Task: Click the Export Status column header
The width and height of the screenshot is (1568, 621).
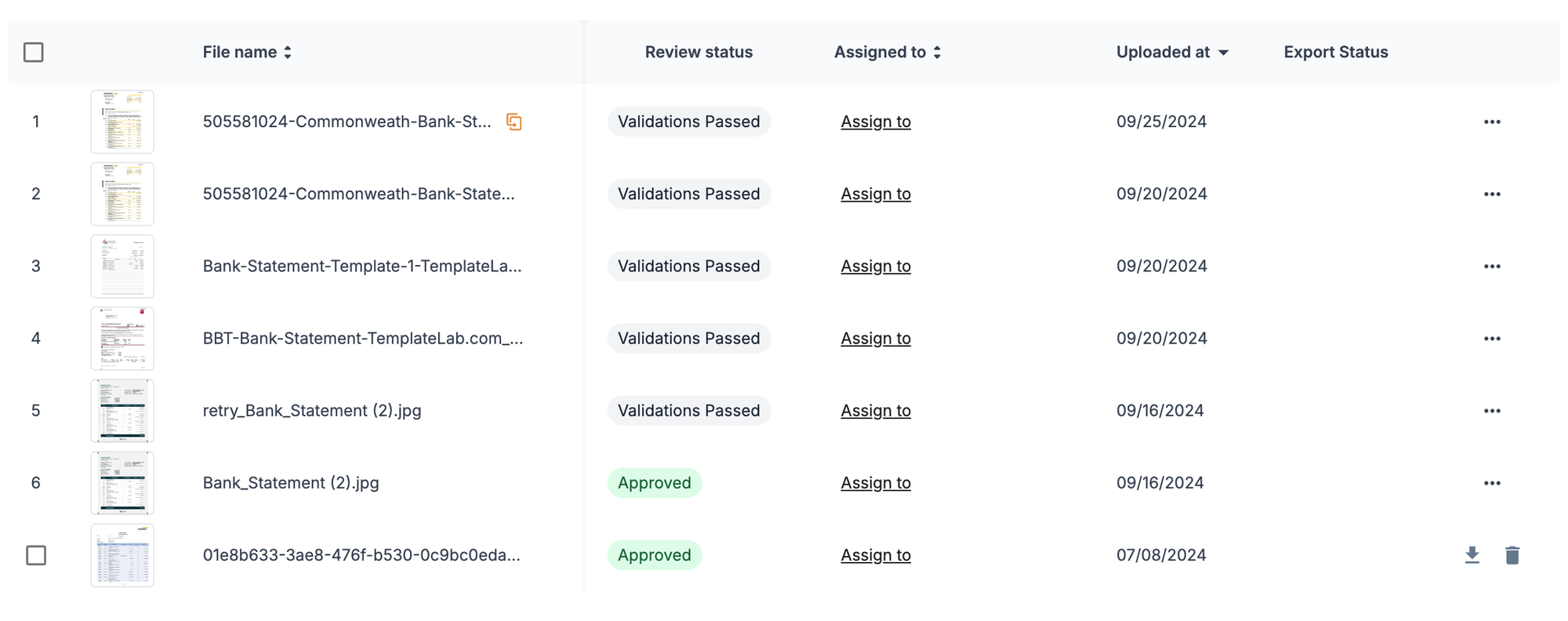Action: 1335,52
